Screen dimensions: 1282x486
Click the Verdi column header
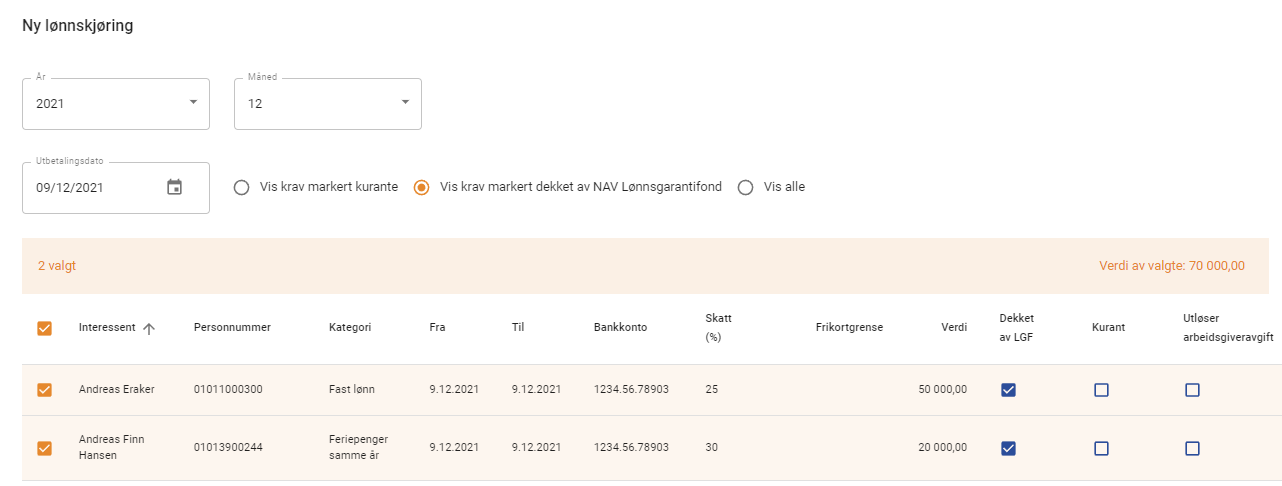954,327
